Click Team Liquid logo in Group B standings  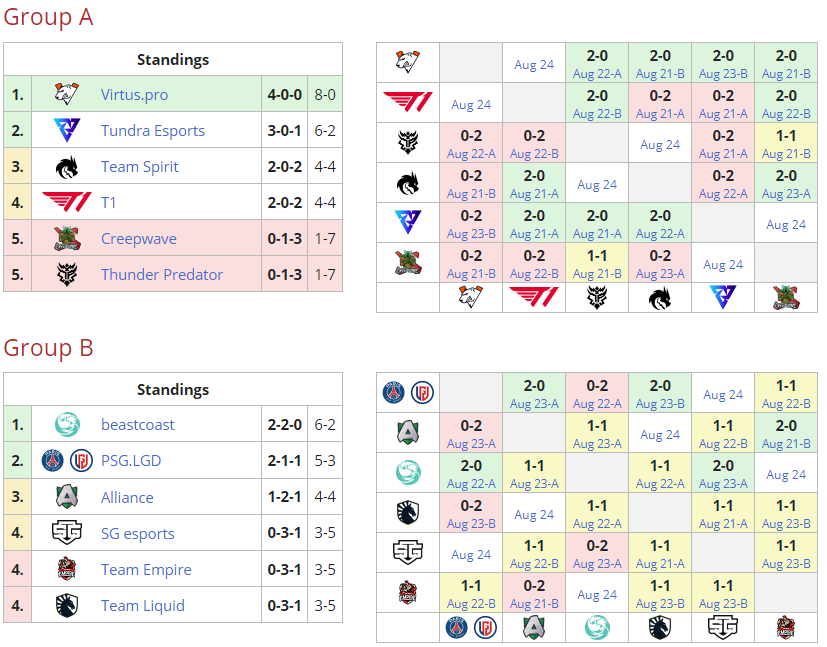67,605
